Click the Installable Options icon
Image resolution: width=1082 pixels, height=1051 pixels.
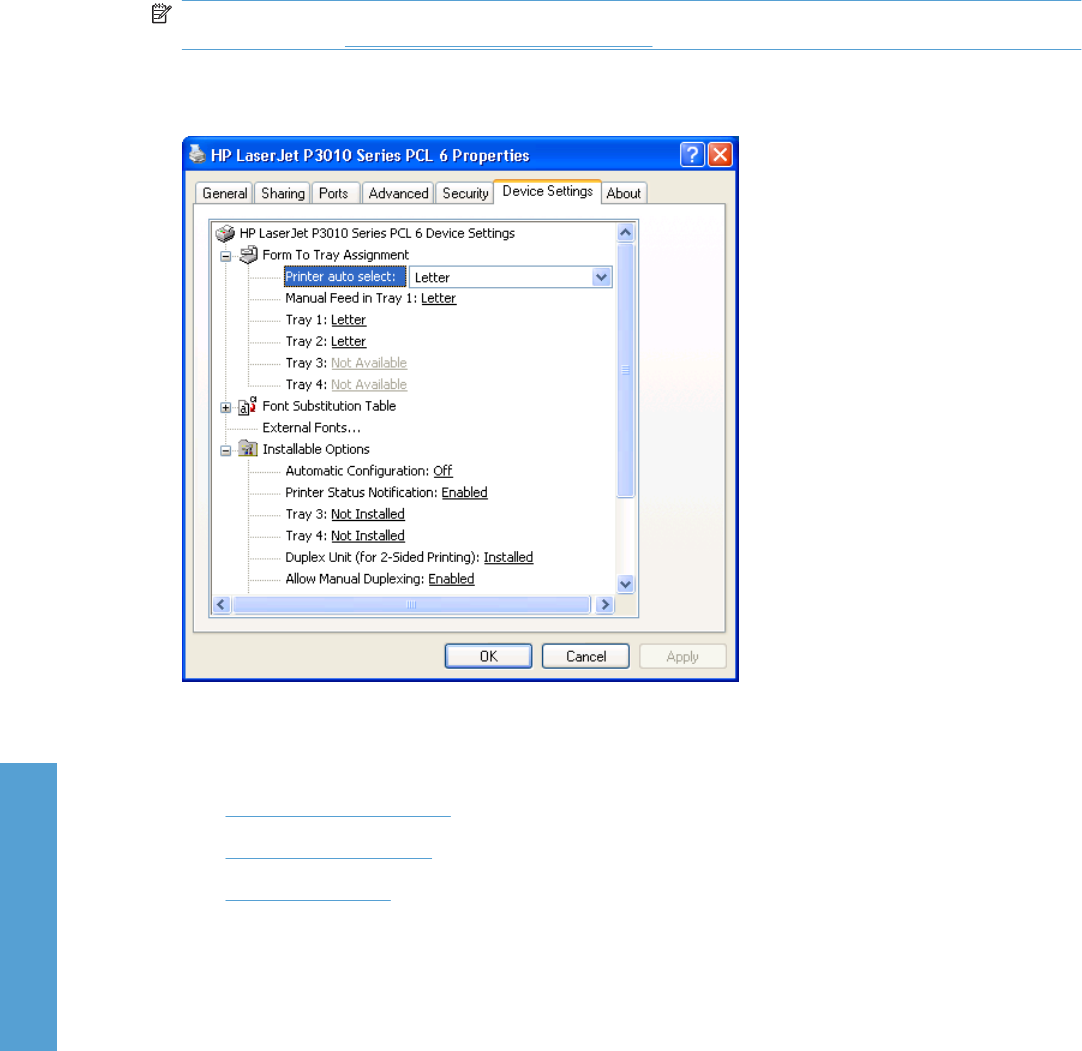[x=248, y=449]
